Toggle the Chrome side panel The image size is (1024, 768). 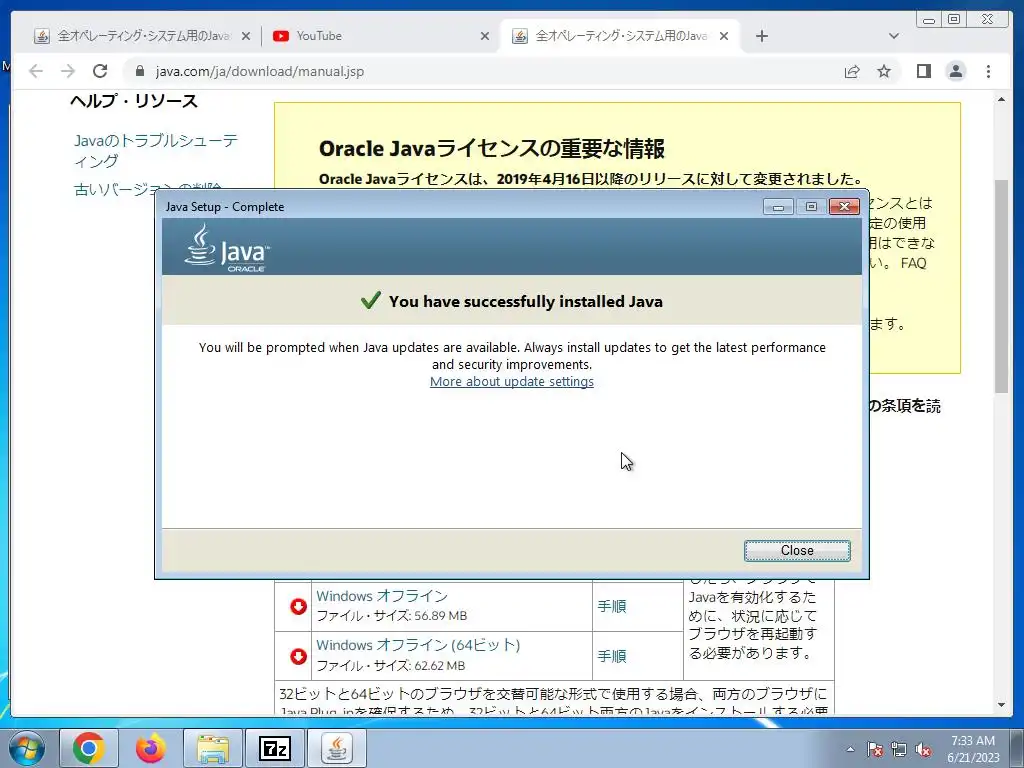tap(923, 71)
